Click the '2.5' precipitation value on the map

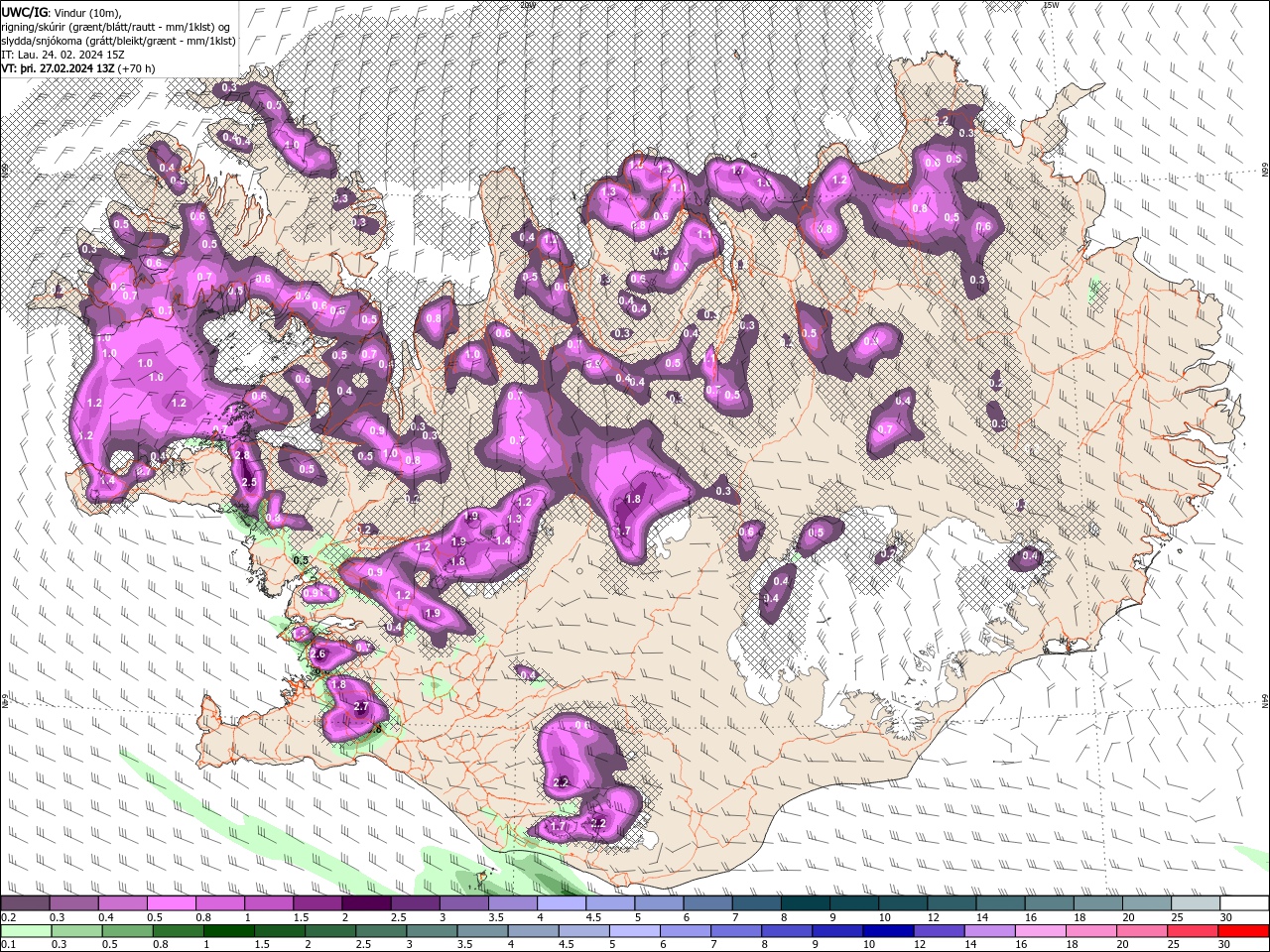point(249,482)
